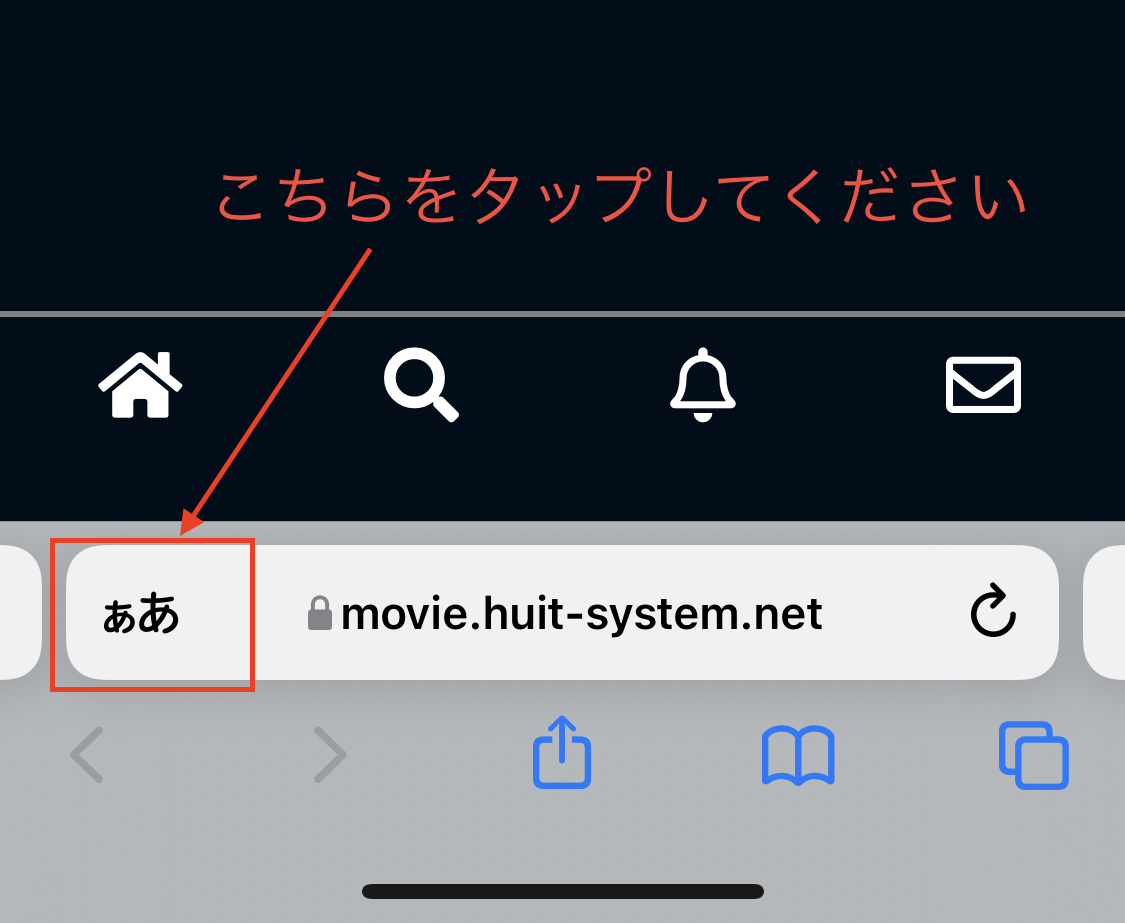Select the movie.huit-system.net address field
The width and height of the screenshot is (1125, 923).
point(562,612)
